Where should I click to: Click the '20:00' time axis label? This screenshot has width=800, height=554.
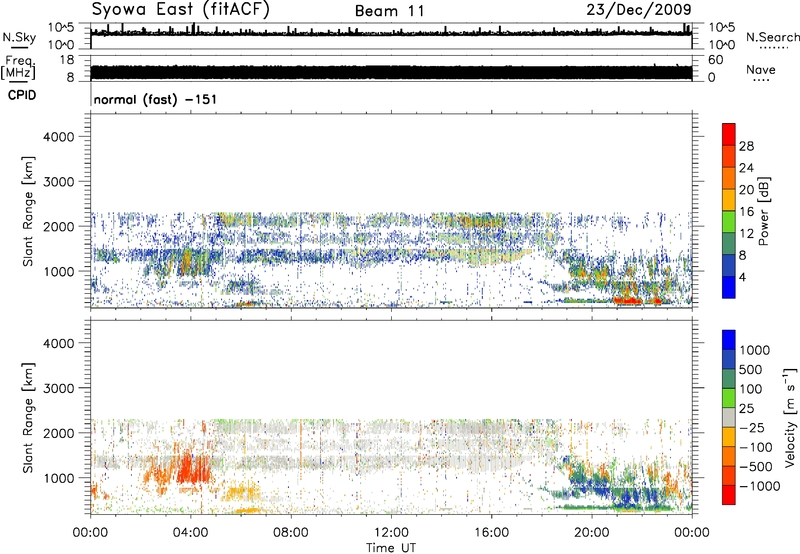592,533
